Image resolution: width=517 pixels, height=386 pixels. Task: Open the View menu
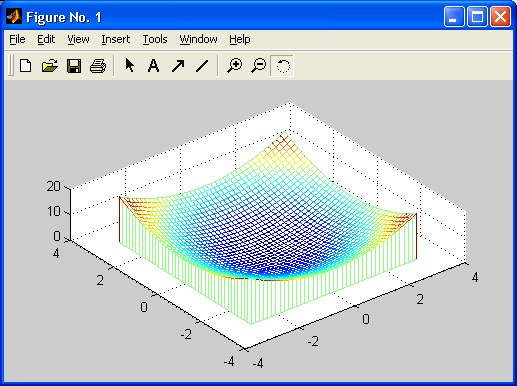click(78, 39)
